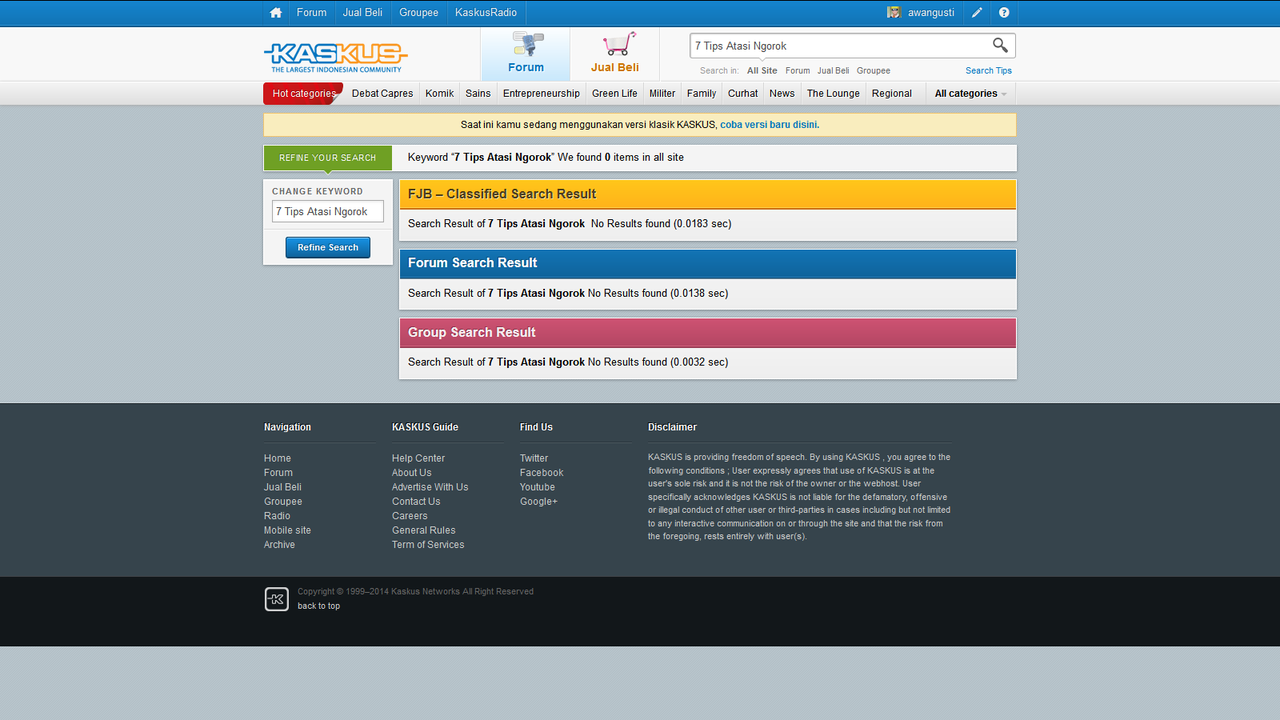Open the user avatar for awangusti
The image size is (1280, 720).
(894, 13)
